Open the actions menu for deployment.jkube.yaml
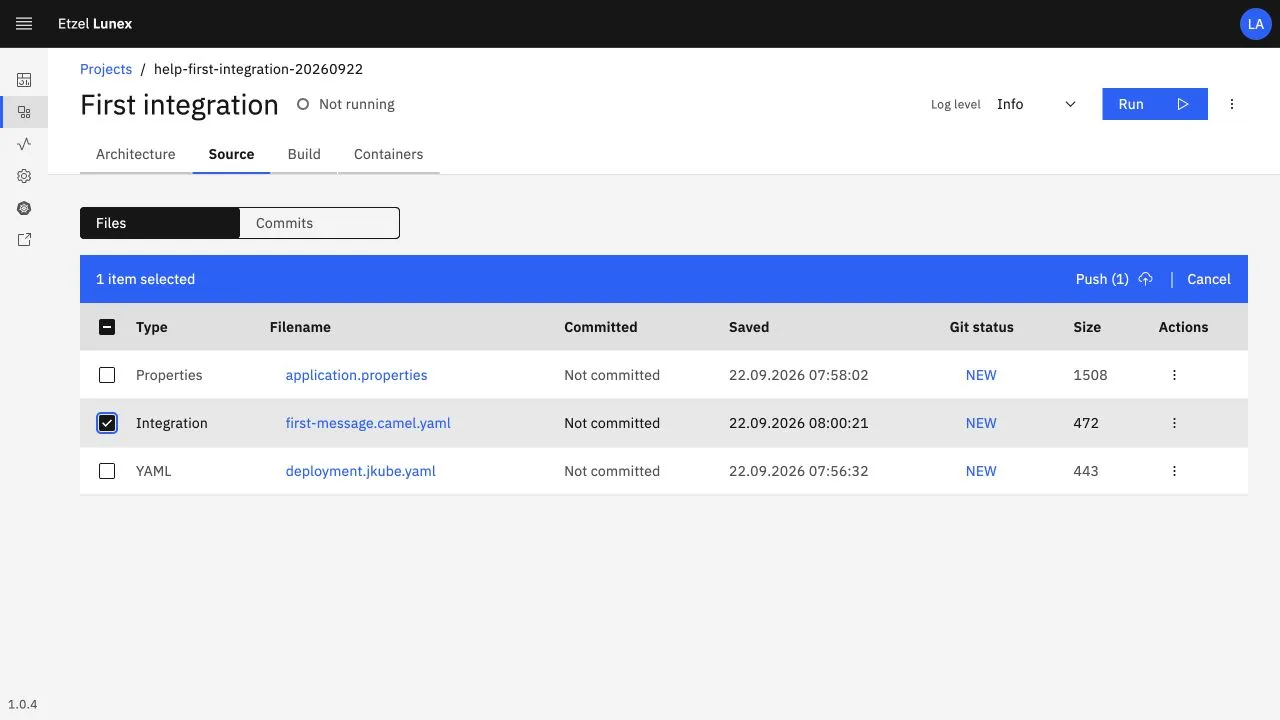 pyautogui.click(x=1174, y=471)
